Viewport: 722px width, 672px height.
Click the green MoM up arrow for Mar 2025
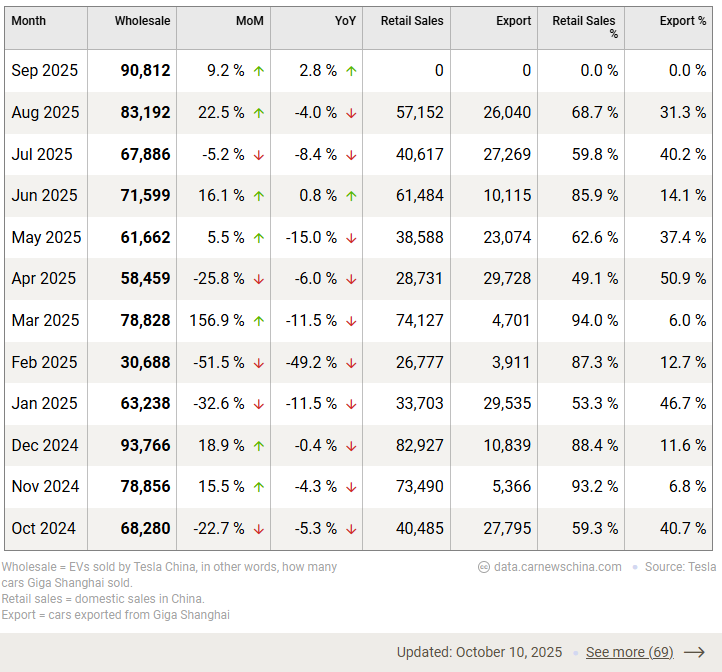(259, 321)
